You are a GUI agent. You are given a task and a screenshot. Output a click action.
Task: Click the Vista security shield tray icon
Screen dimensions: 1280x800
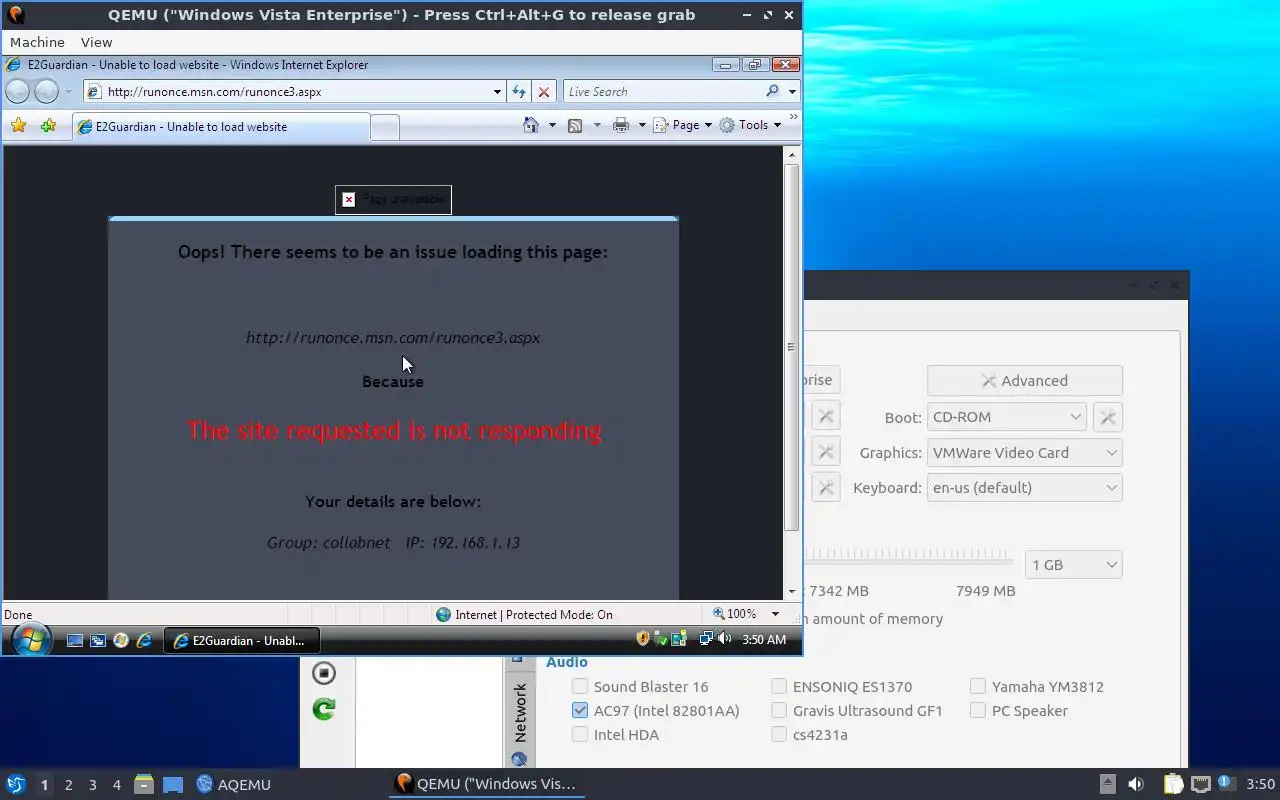[x=643, y=639]
